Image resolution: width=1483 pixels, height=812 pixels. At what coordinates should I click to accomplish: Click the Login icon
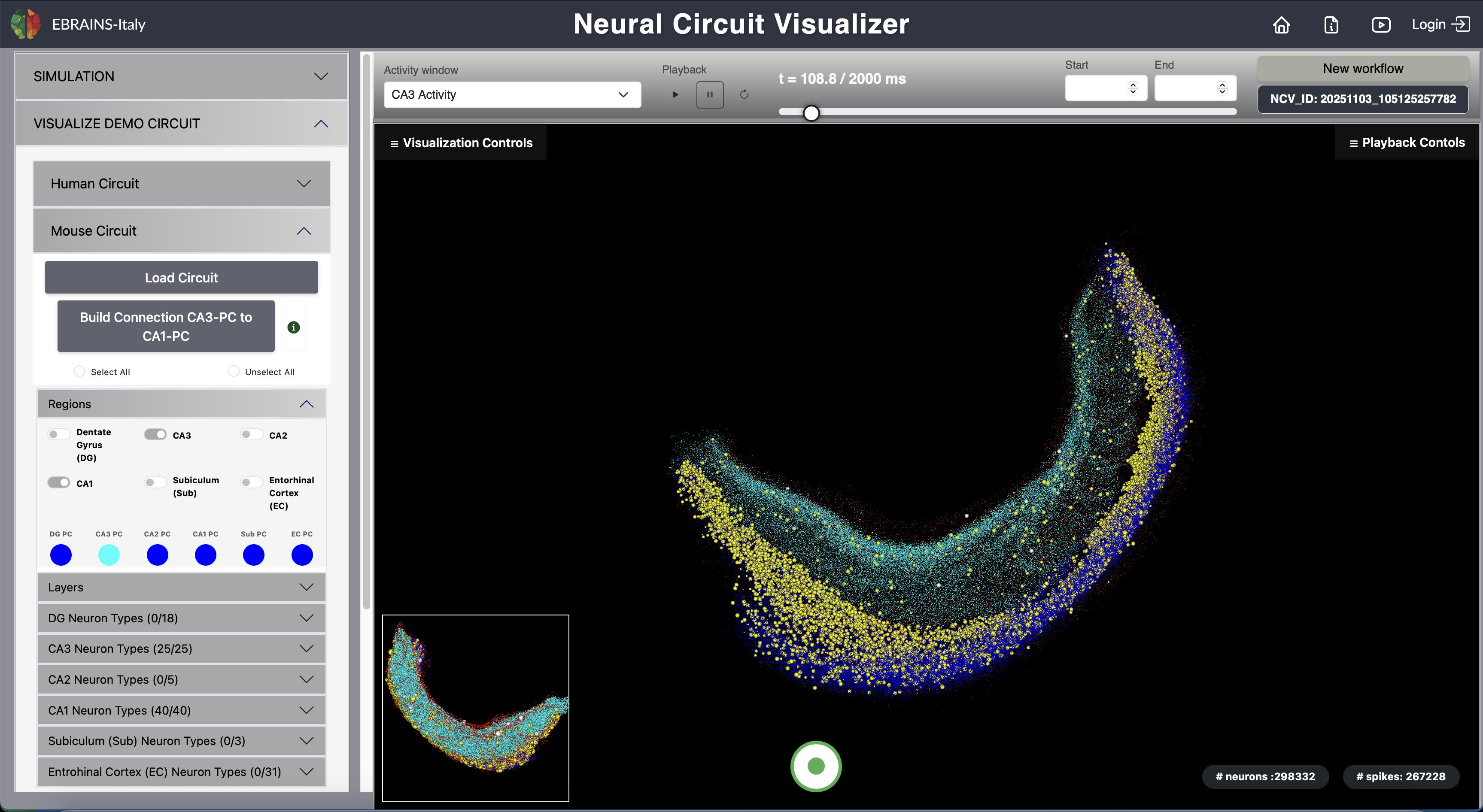click(1462, 25)
